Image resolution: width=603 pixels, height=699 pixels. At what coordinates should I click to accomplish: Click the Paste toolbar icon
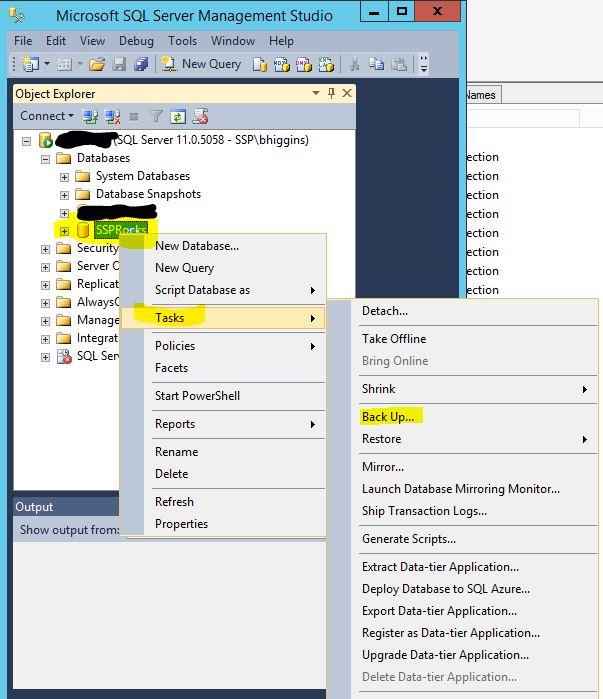[399, 64]
